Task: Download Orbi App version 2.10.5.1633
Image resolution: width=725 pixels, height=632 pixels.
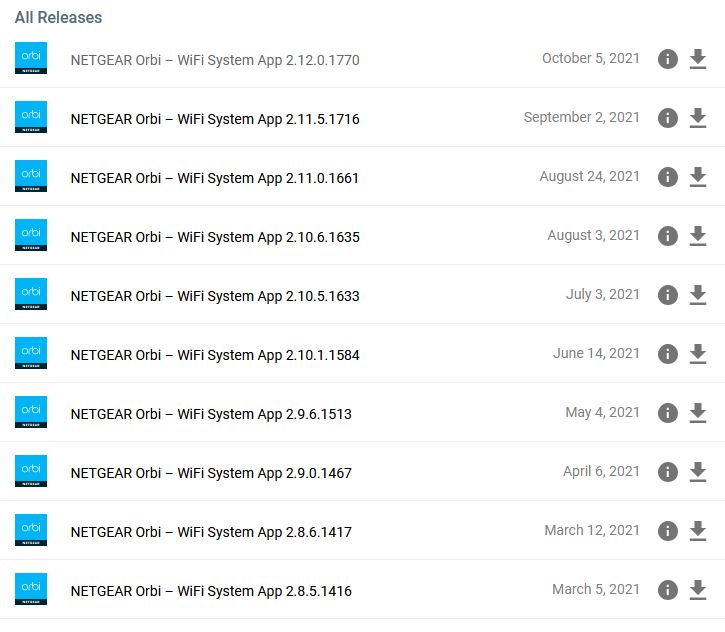Action: tap(697, 295)
